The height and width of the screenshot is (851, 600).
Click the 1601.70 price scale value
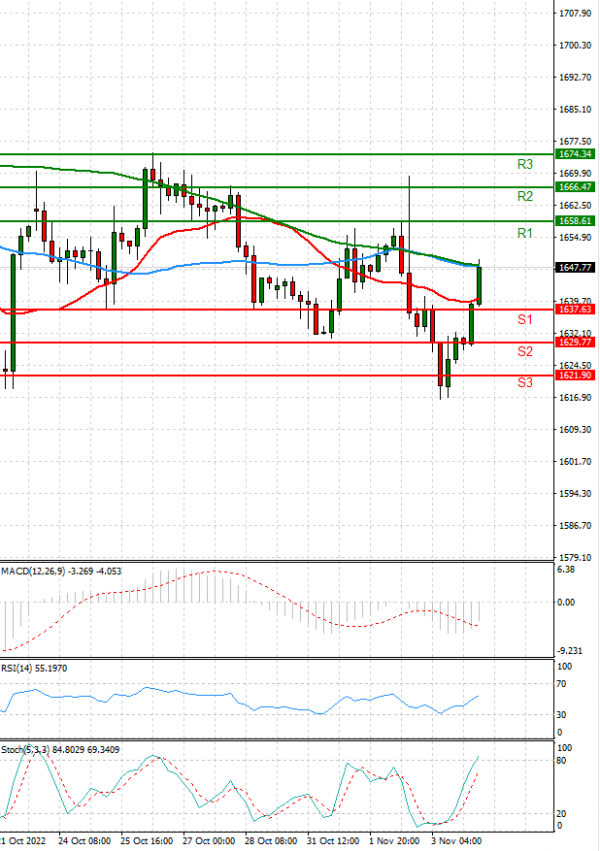click(x=575, y=462)
